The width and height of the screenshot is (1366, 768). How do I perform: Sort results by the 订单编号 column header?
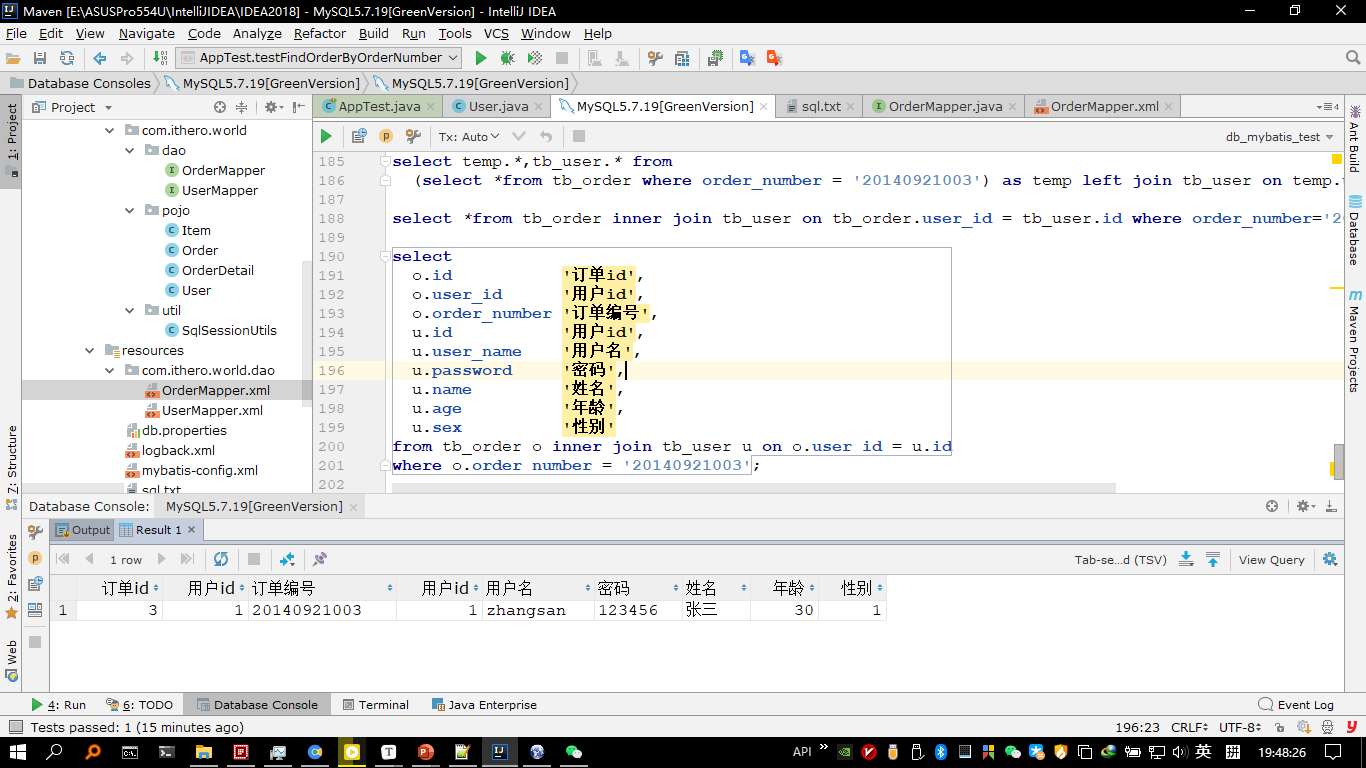coord(322,588)
